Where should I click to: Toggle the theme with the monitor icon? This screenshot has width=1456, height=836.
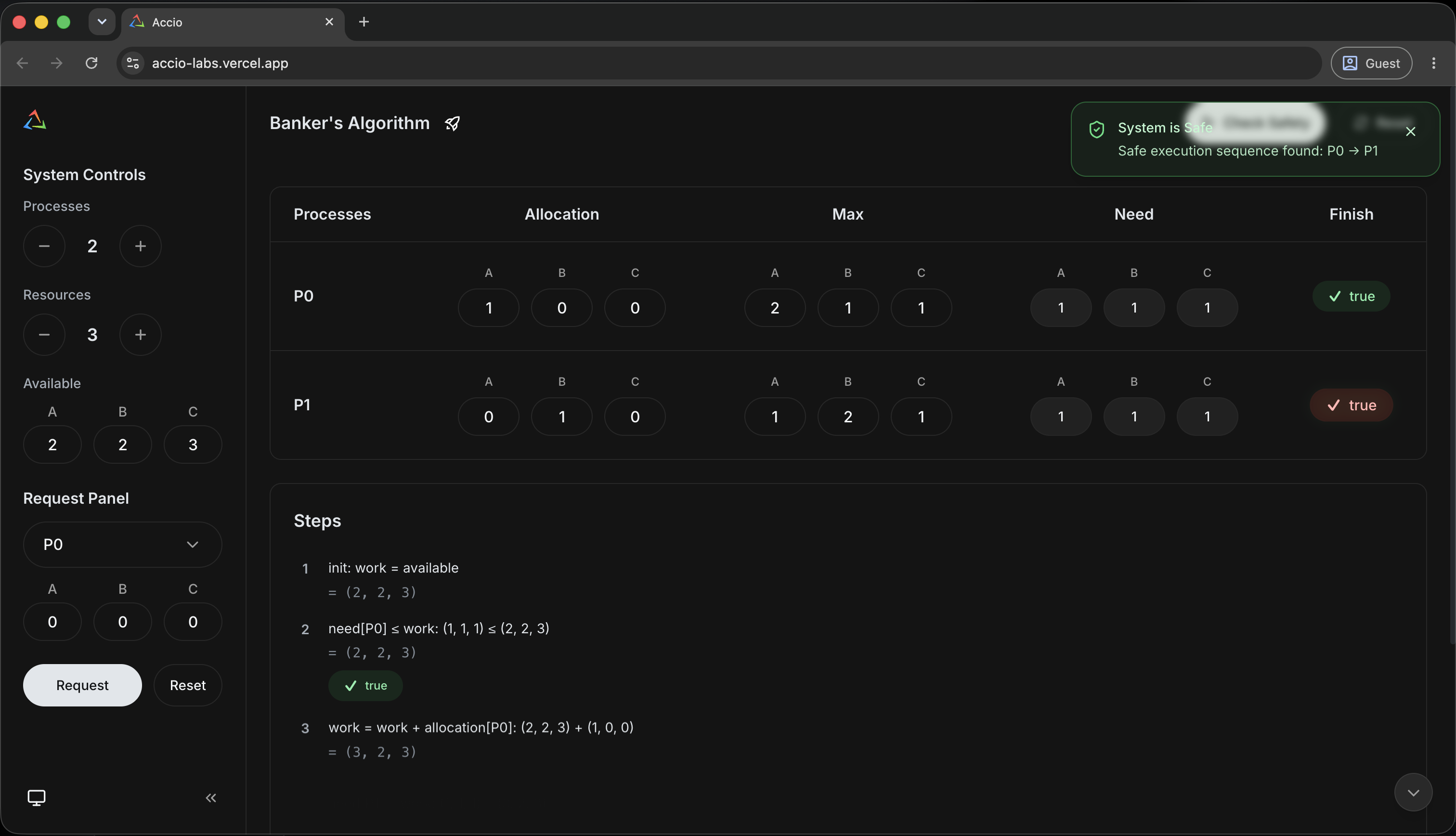coord(37,797)
